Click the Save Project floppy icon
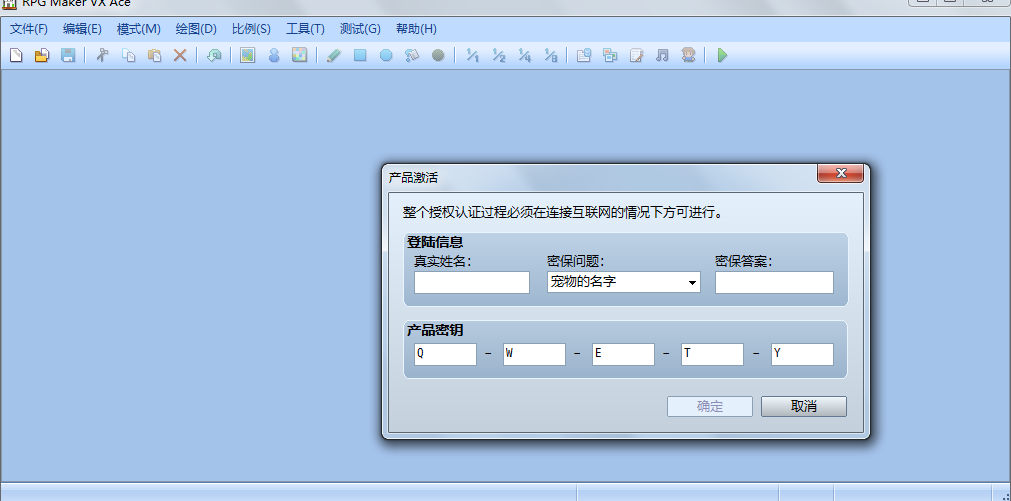Viewport: 1011px width, 501px height. pos(68,55)
